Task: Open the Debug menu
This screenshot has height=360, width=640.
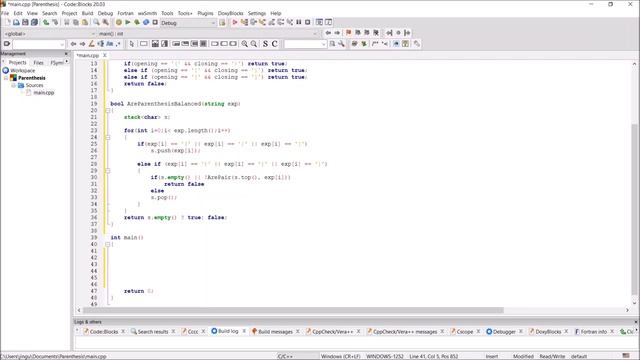Action: pyautogui.click(x=105, y=13)
